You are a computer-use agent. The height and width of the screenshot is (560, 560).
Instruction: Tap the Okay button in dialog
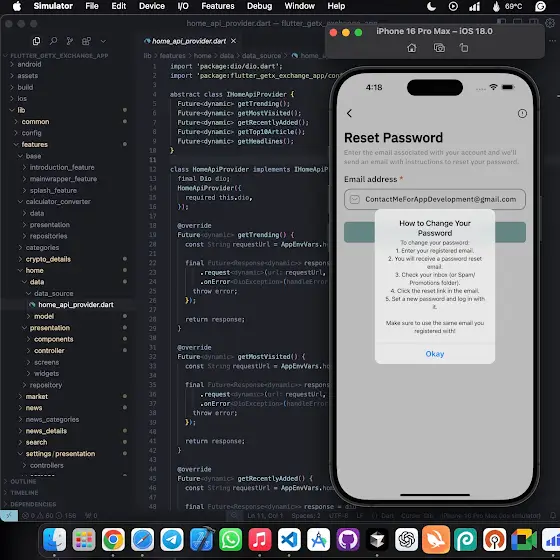[x=435, y=354]
